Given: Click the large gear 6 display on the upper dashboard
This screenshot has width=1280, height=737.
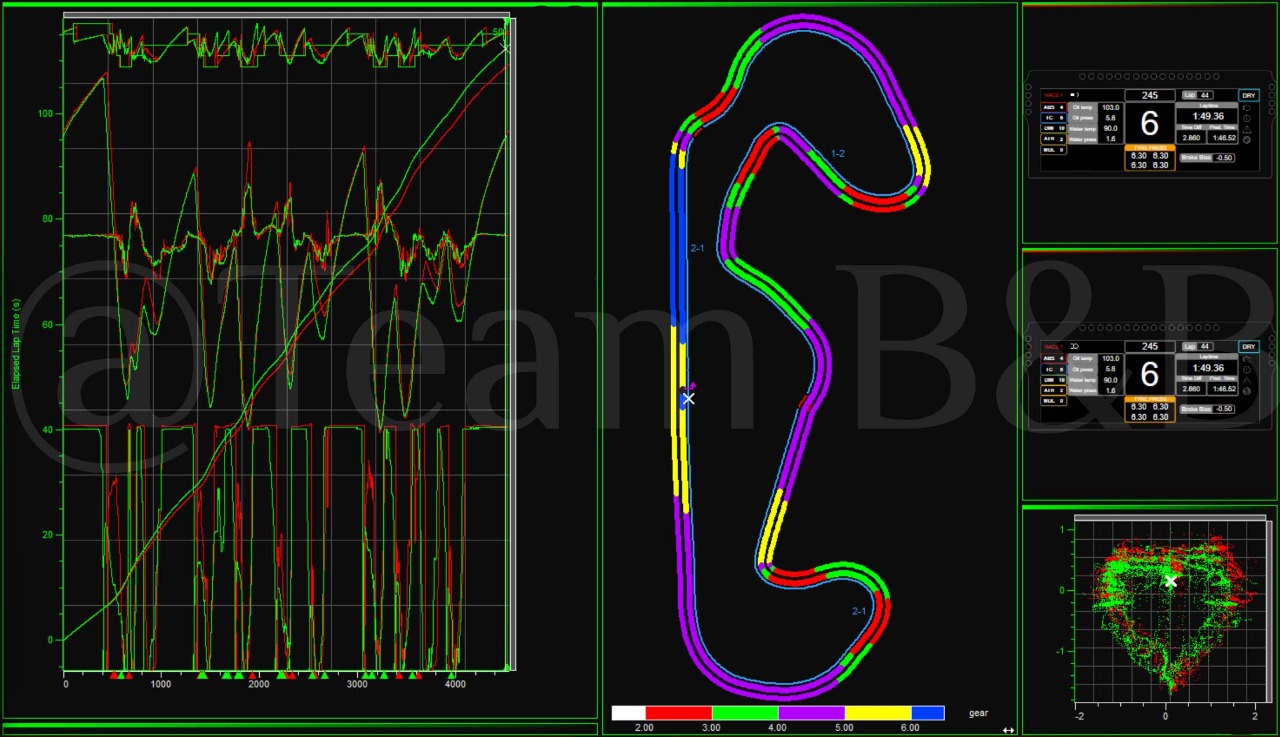Looking at the screenshot, I should coord(1150,123).
